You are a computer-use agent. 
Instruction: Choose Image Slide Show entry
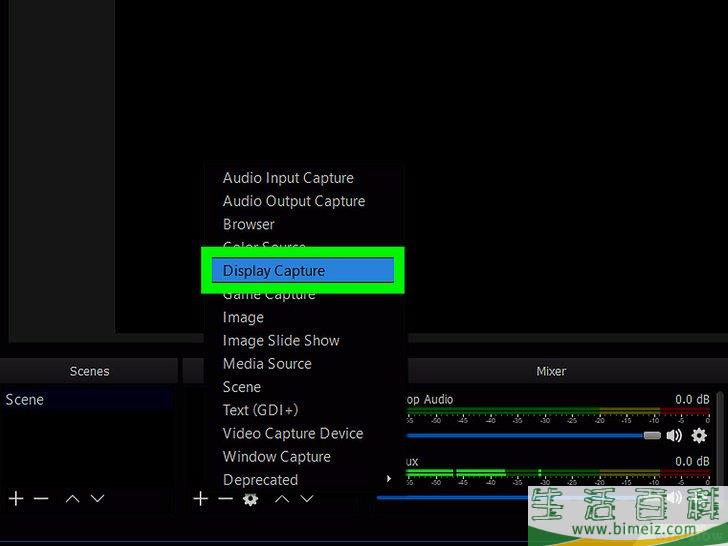281,341
